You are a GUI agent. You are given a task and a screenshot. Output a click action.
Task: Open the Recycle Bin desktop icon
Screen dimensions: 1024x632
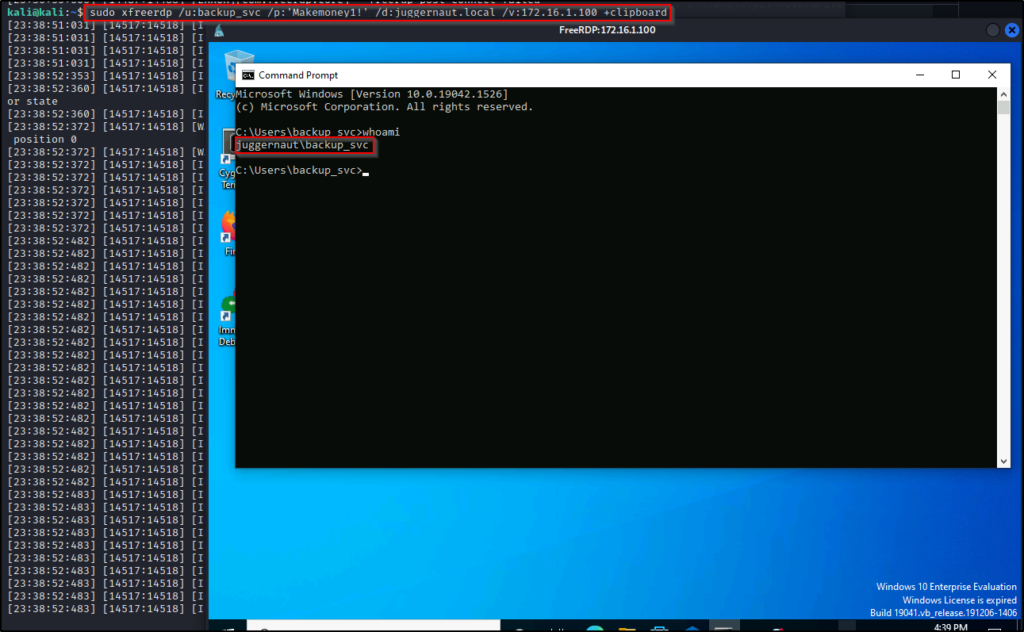(227, 70)
